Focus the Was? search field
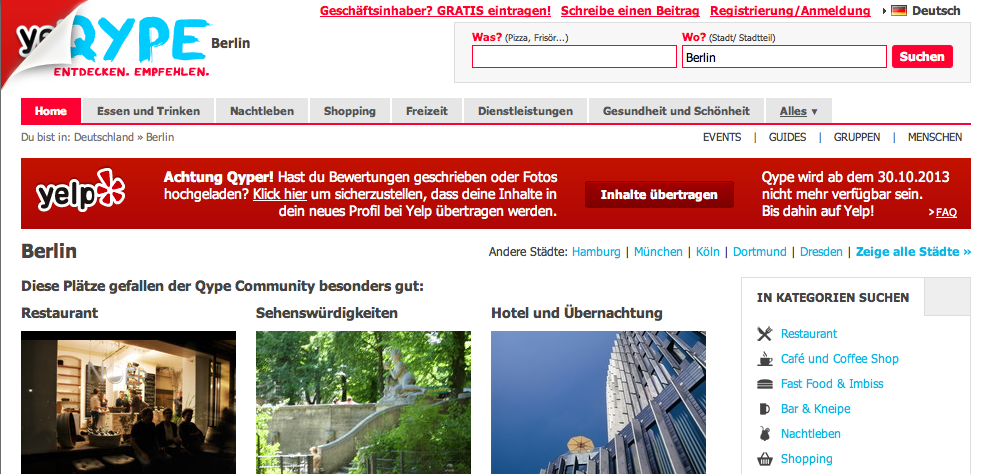Image resolution: width=988 pixels, height=474 pixels. coord(574,57)
